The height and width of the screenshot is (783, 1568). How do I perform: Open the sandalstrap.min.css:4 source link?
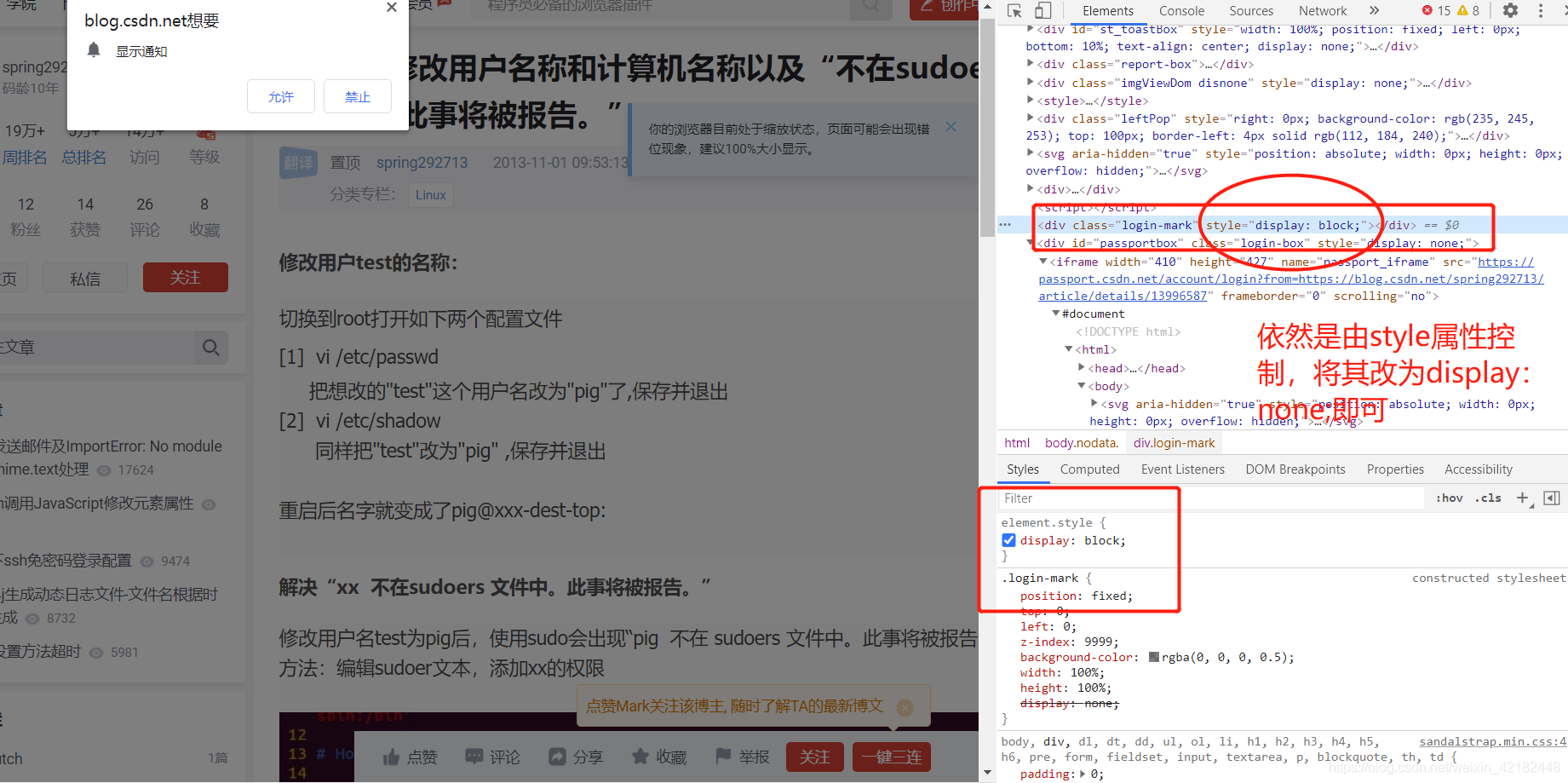pos(1492,742)
